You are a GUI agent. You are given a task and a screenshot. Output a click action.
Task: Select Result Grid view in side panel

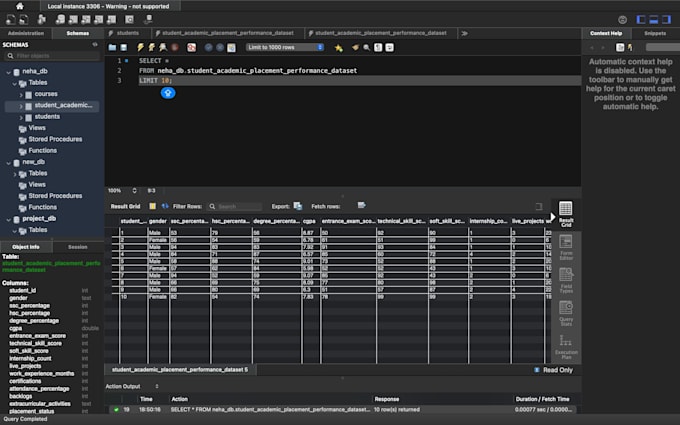pyautogui.click(x=566, y=214)
